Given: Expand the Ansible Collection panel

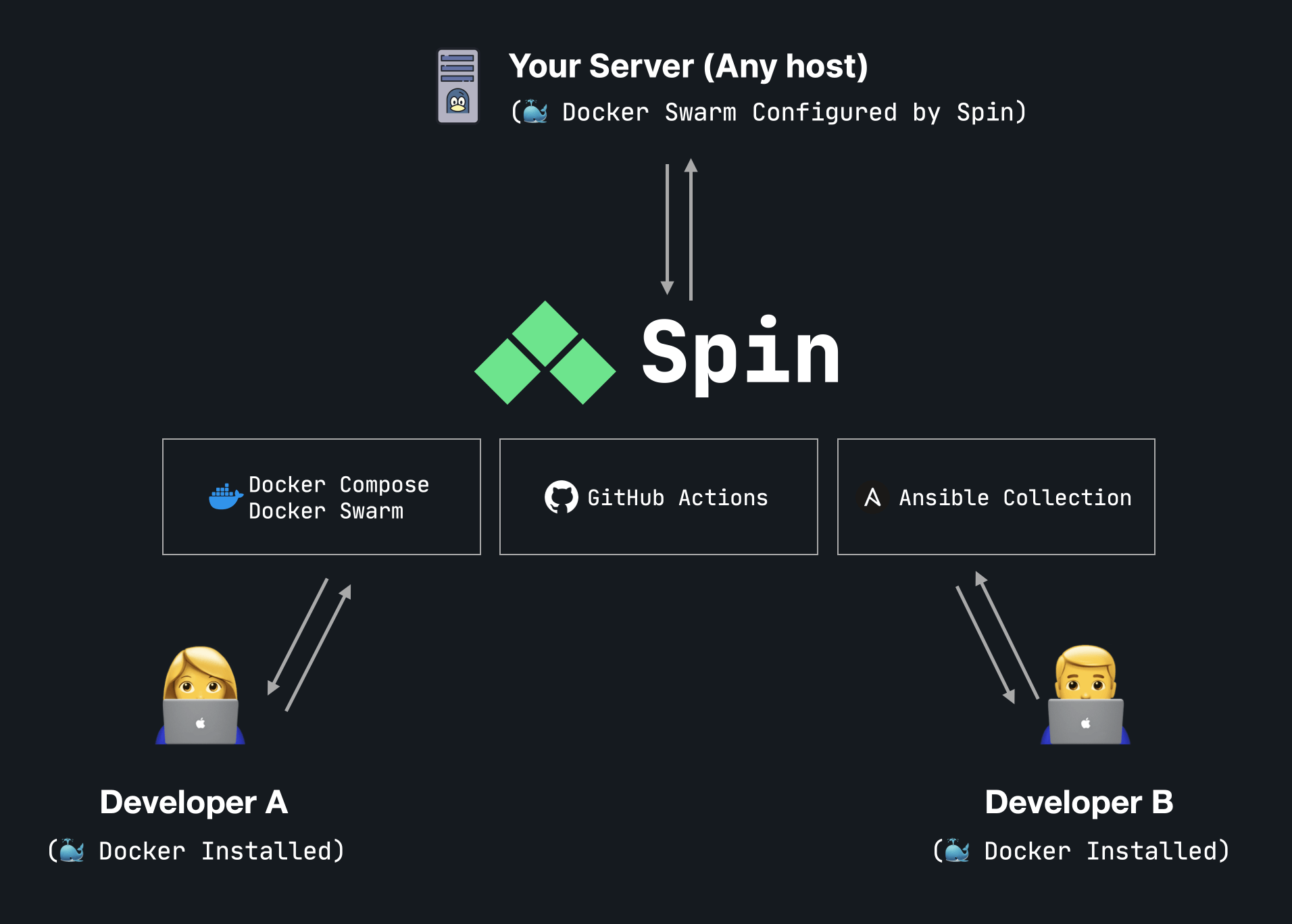Looking at the screenshot, I should coord(995,496).
